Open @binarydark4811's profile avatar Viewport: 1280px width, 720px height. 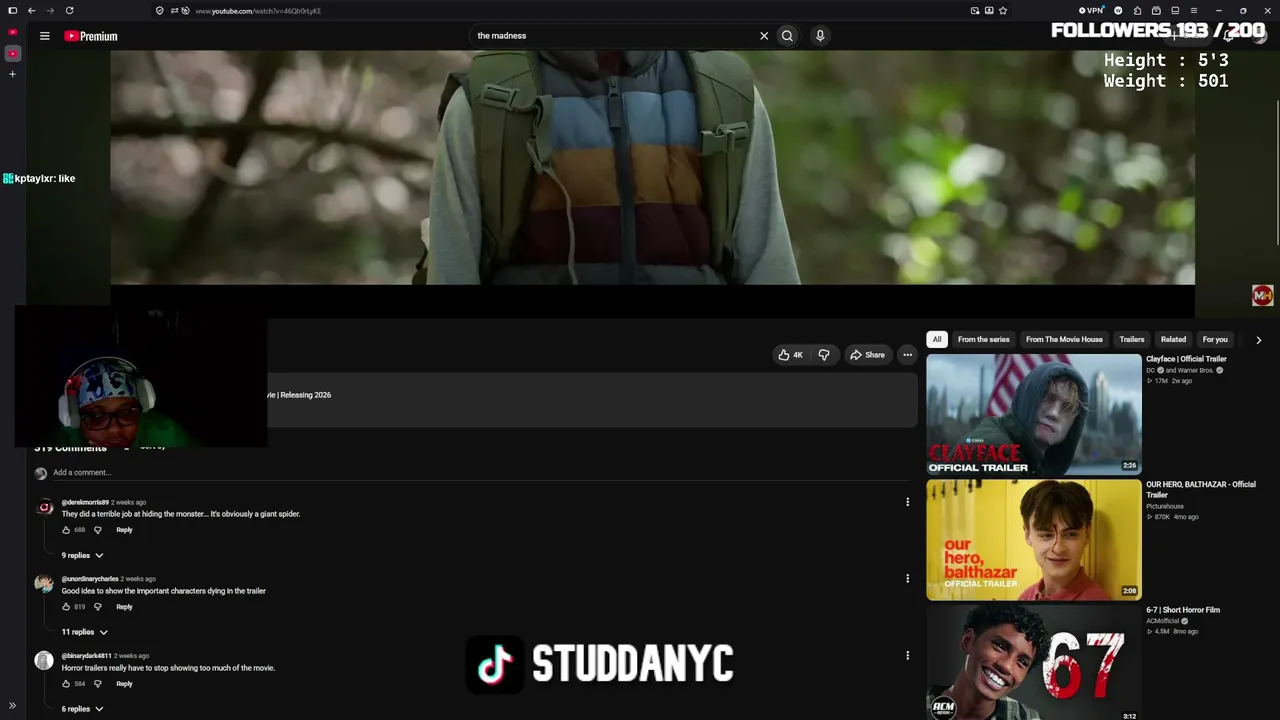(44, 660)
